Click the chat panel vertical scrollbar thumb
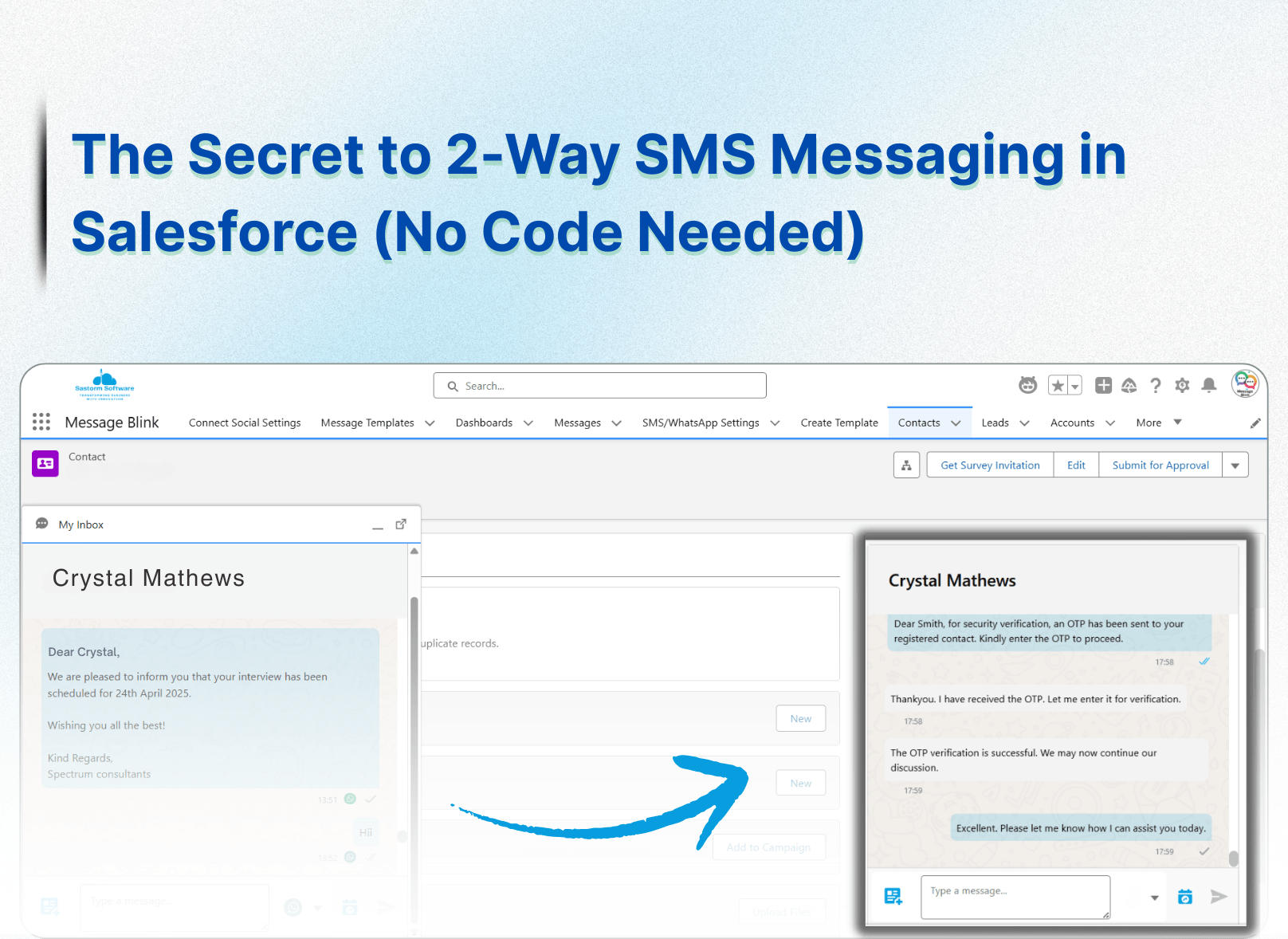The height and width of the screenshot is (939, 1288). 1234,858
